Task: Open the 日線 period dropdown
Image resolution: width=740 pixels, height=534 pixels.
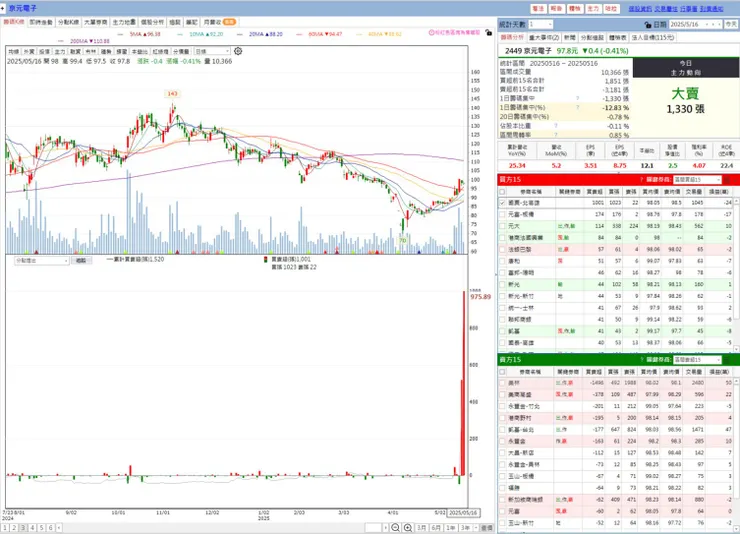Action: (x=212, y=51)
